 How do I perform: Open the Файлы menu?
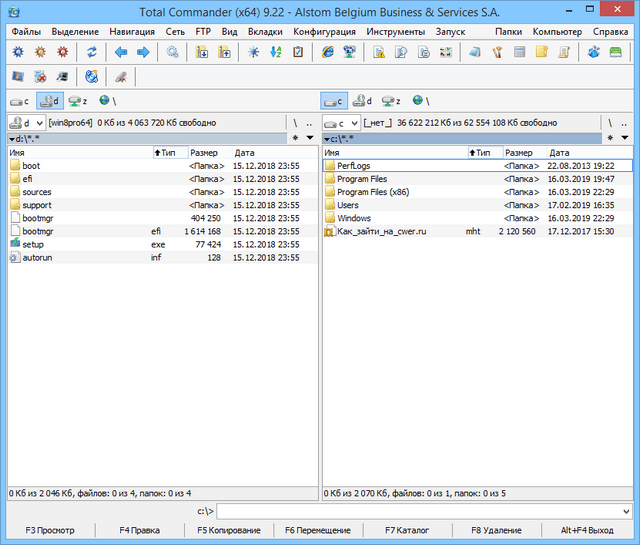tap(26, 32)
